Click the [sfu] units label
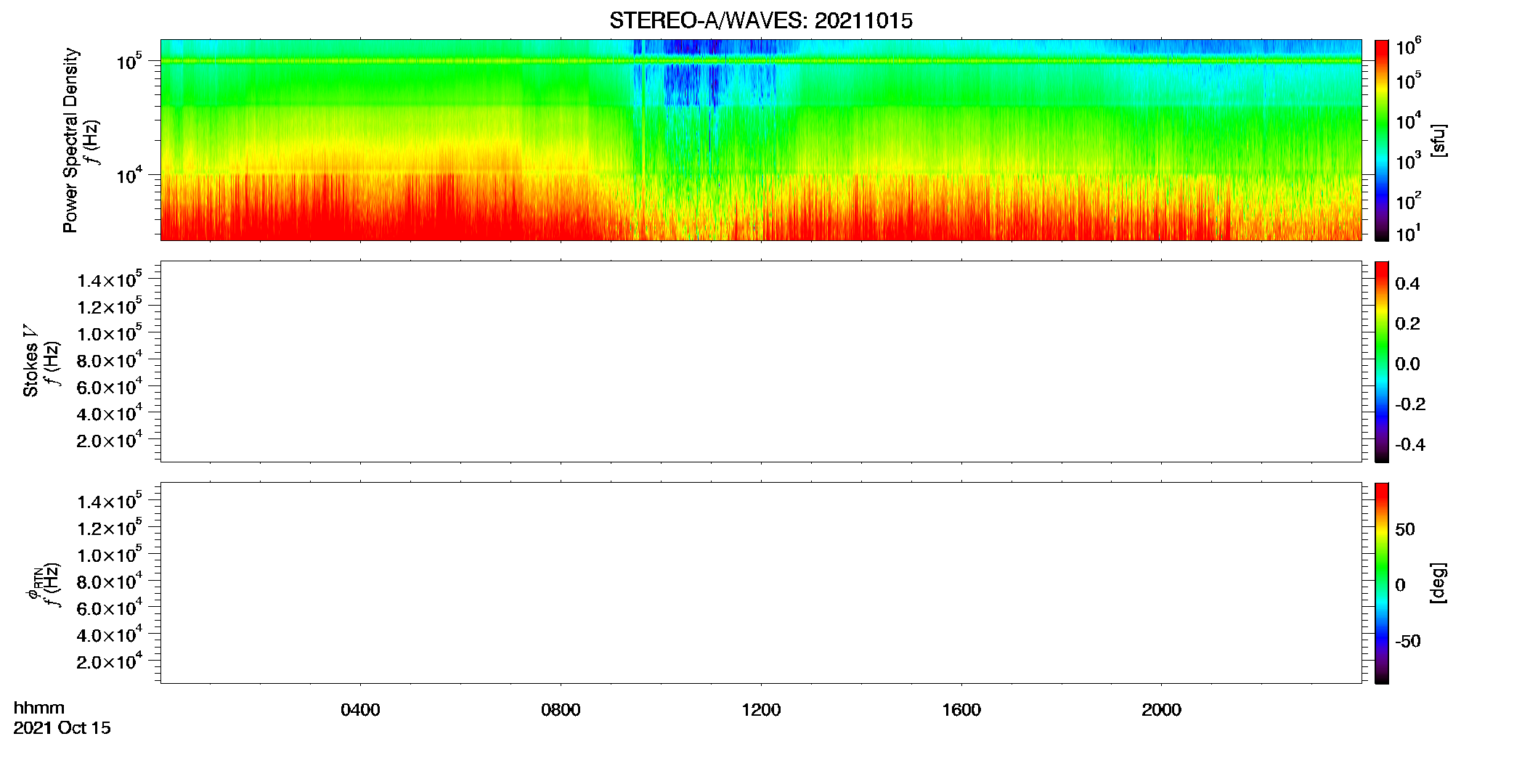This screenshot has height=784, width=1522. pyautogui.click(x=1438, y=140)
